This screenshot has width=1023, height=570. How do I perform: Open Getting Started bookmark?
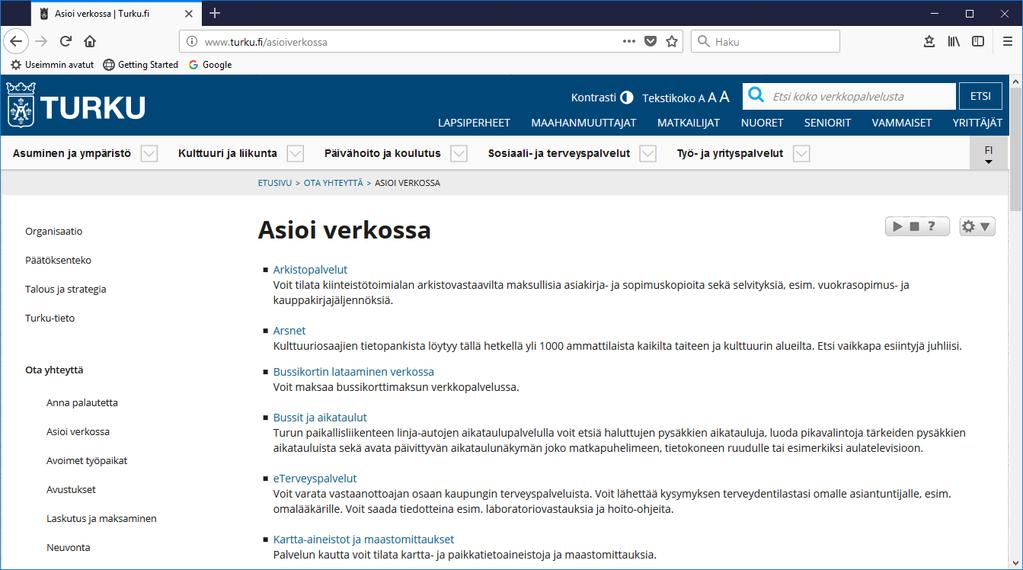141,65
